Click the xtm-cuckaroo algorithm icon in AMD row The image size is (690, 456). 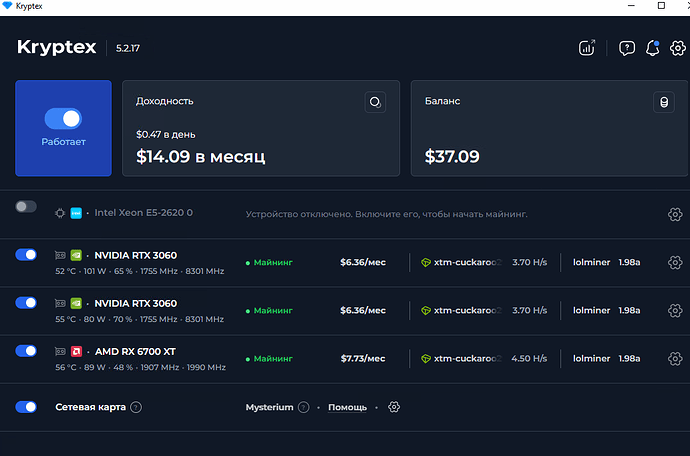(425, 358)
